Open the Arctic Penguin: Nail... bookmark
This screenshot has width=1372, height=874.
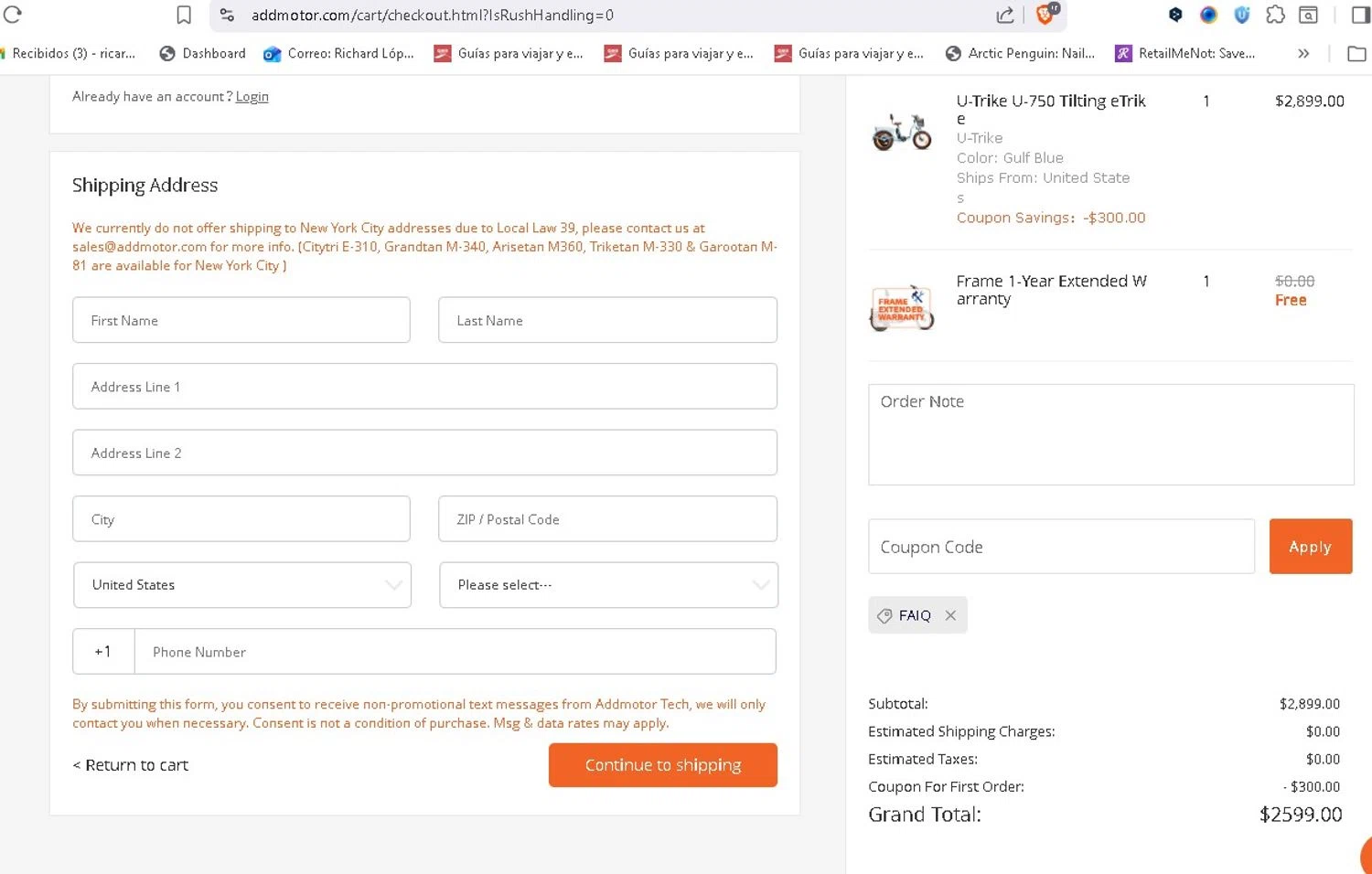[1020, 54]
